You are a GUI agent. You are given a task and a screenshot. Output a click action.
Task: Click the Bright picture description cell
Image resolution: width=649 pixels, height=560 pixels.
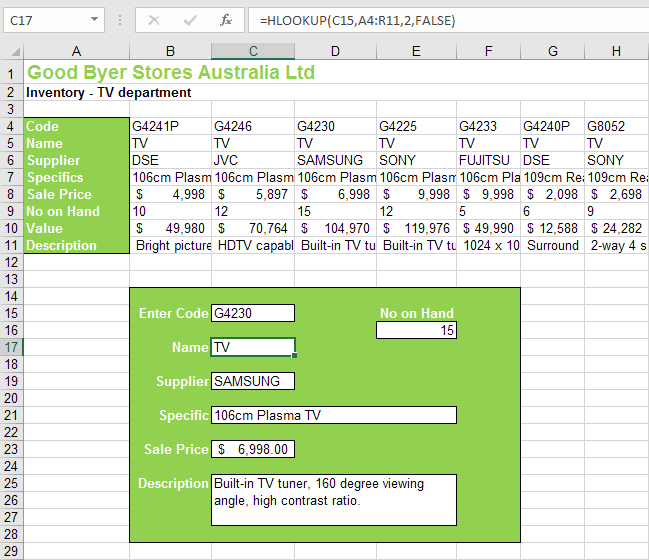171,245
